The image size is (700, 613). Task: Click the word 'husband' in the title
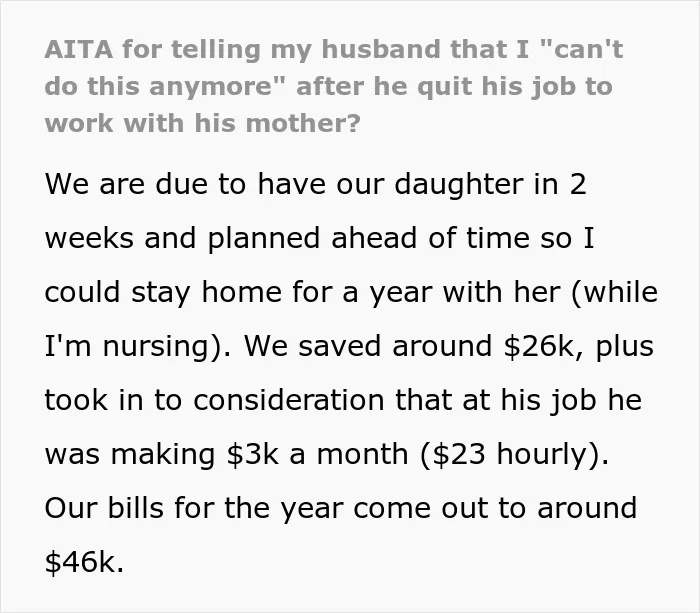(380, 49)
